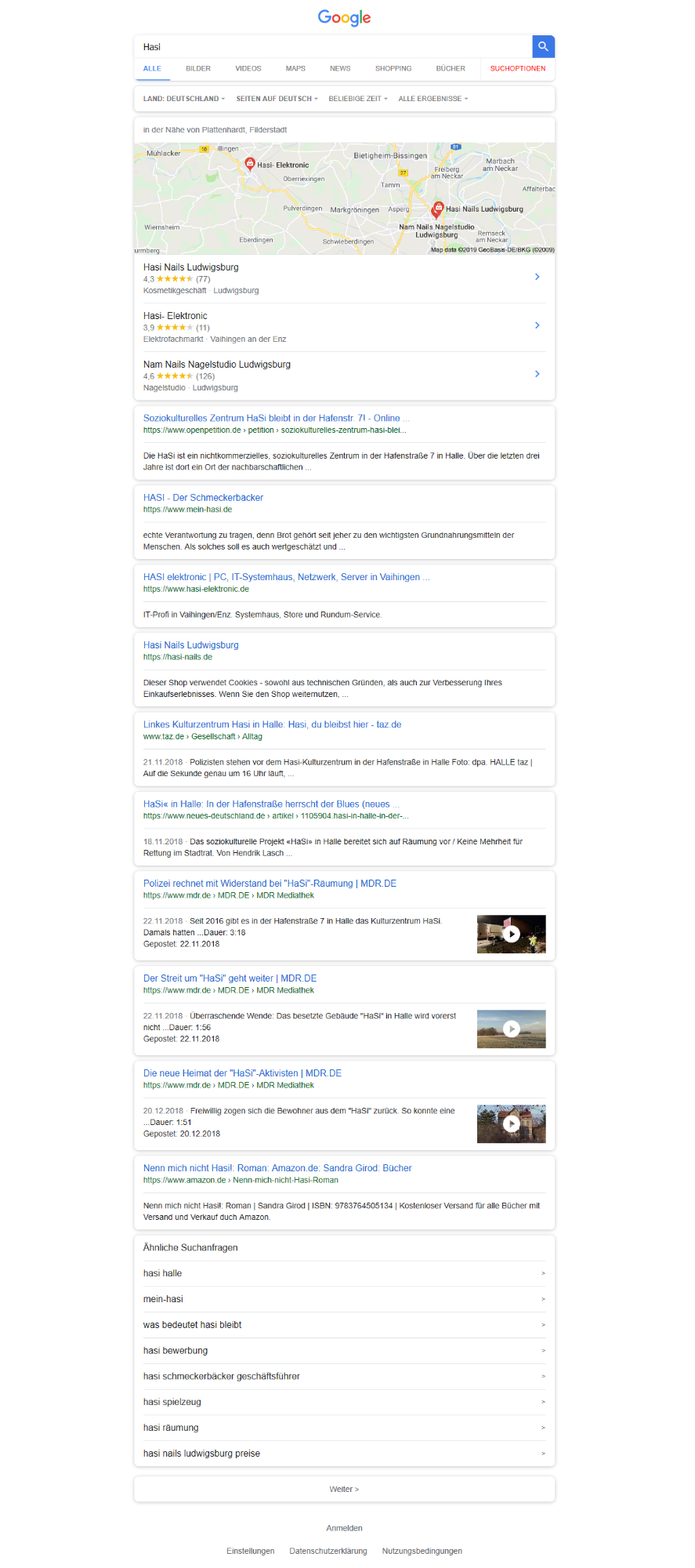Click the local results map
The width and height of the screenshot is (695, 1568).
pyautogui.click(x=344, y=198)
